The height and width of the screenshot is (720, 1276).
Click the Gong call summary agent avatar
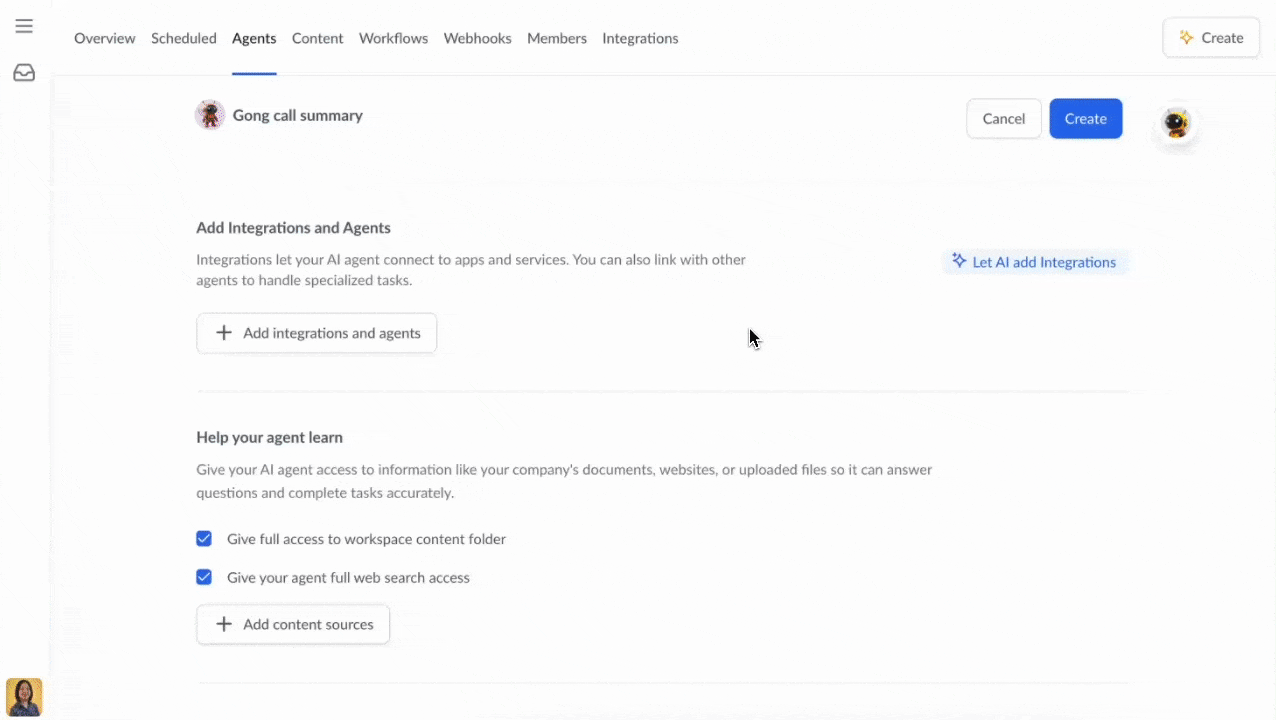pyautogui.click(x=210, y=115)
